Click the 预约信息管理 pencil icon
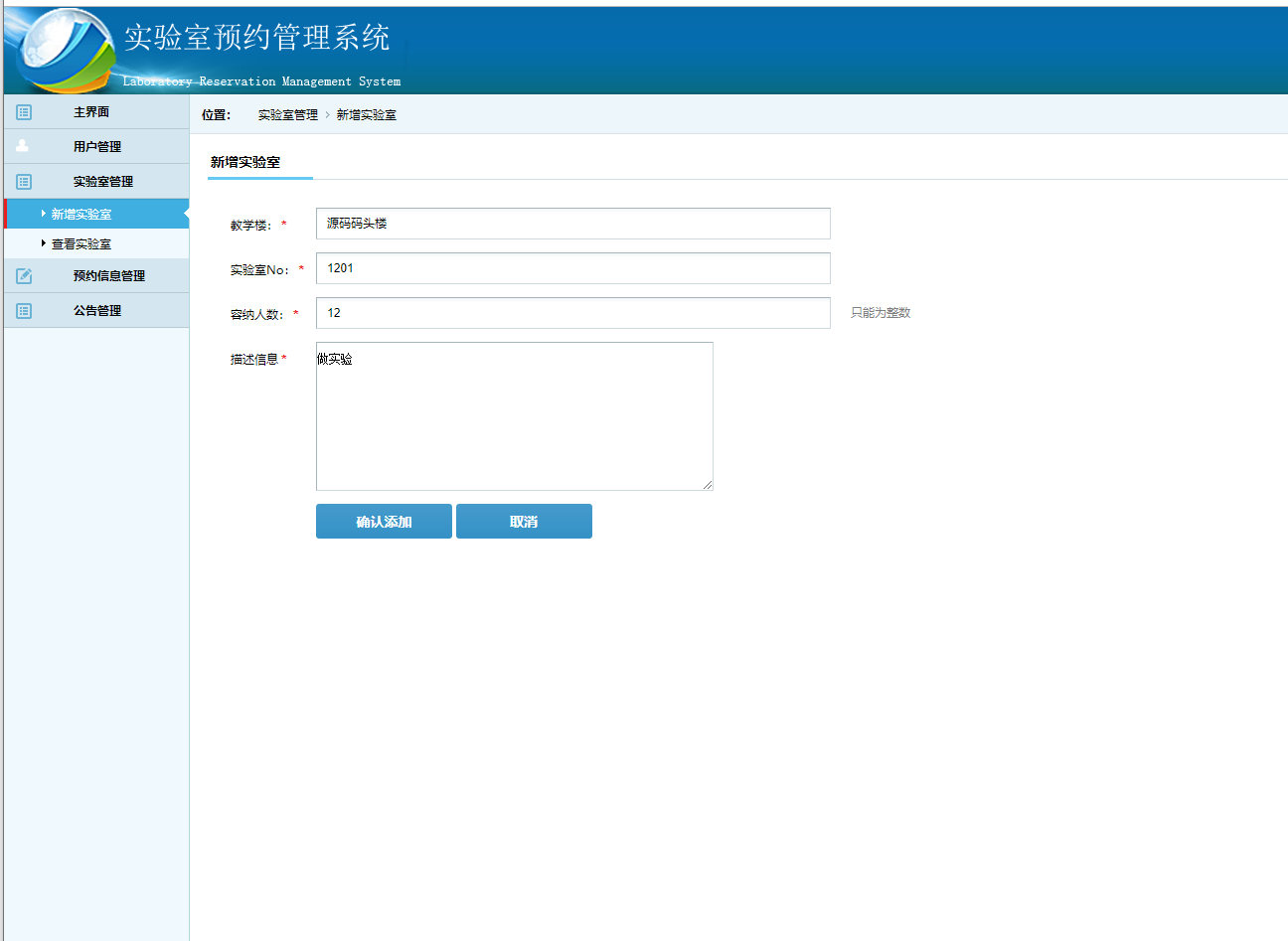Image resolution: width=1288 pixels, height=941 pixels. click(23, 275)
